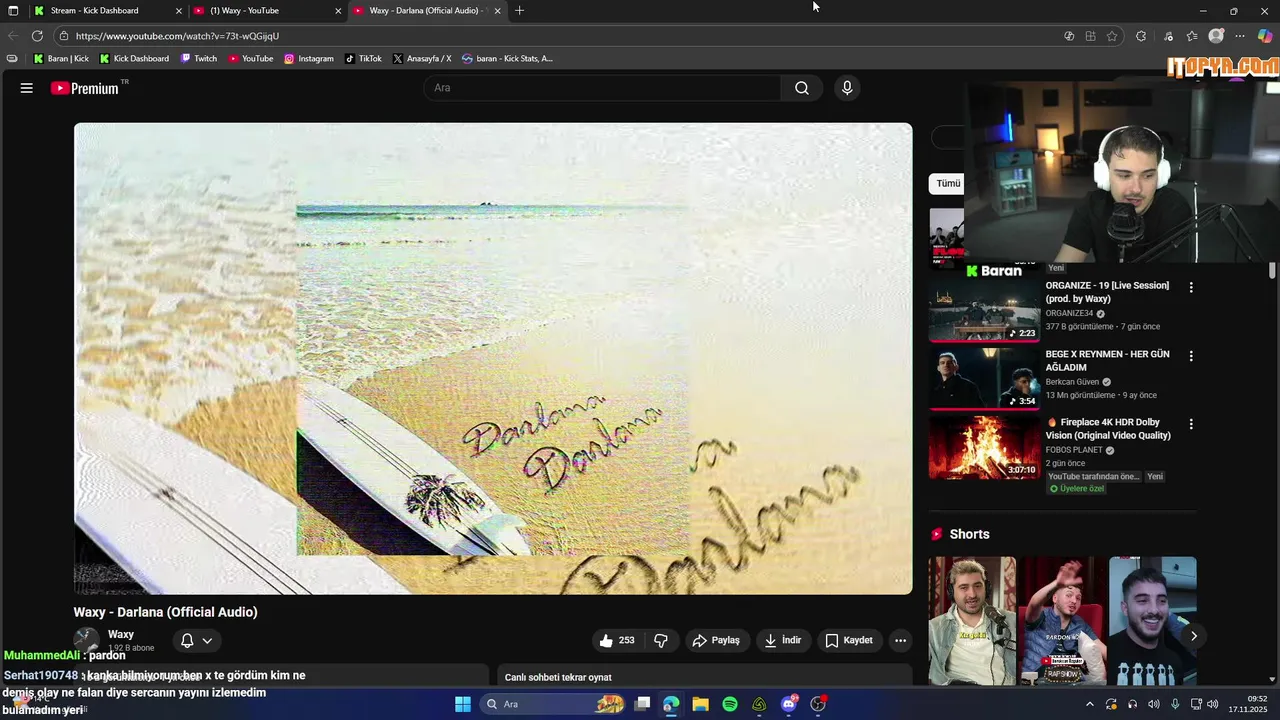Open the Berkcan Güven channel link
The height and width of the screenshot is (720, 1280).
(1072, 382)
